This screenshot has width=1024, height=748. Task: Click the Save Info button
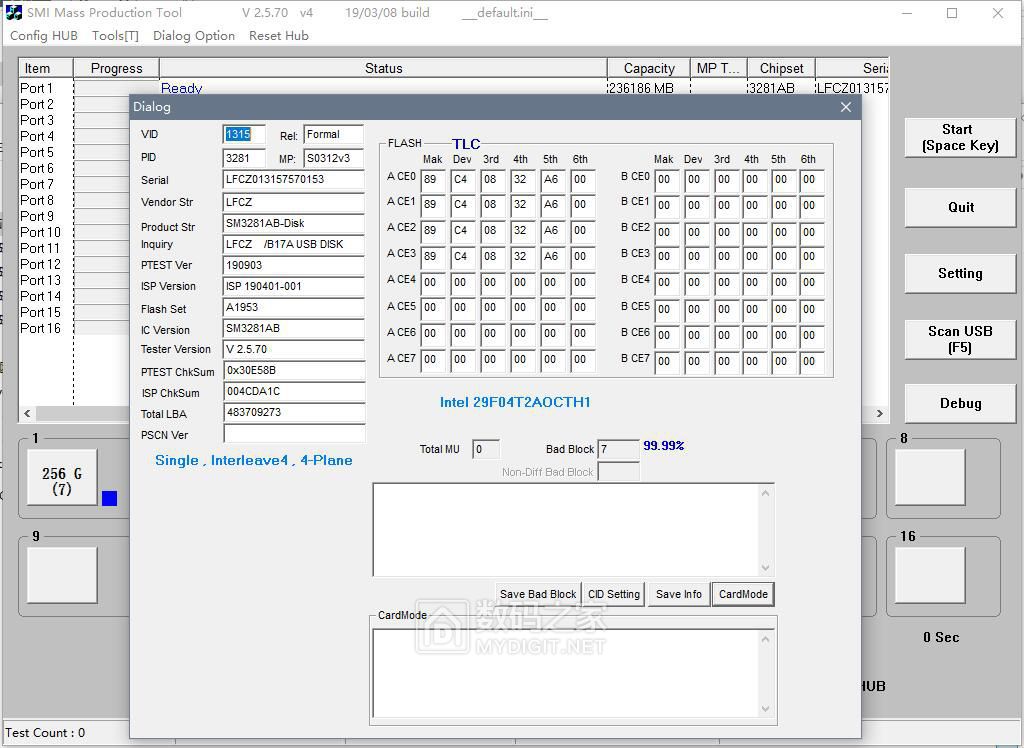(679, 594)
